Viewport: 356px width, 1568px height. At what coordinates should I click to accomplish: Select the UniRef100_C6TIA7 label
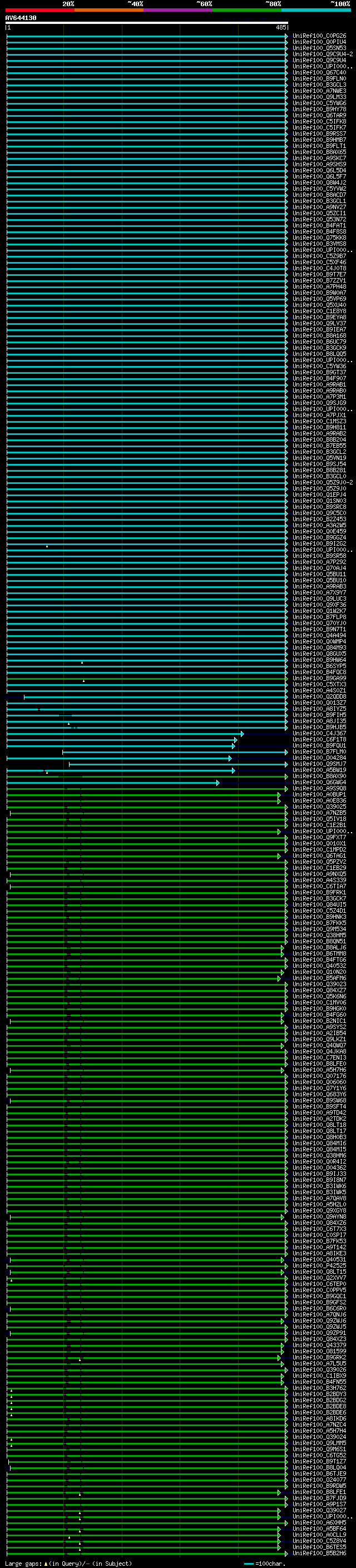point(319,886)
